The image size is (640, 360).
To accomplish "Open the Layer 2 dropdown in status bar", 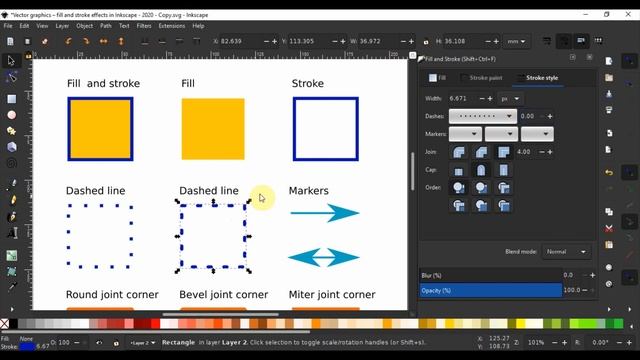I will coord(142,343).
